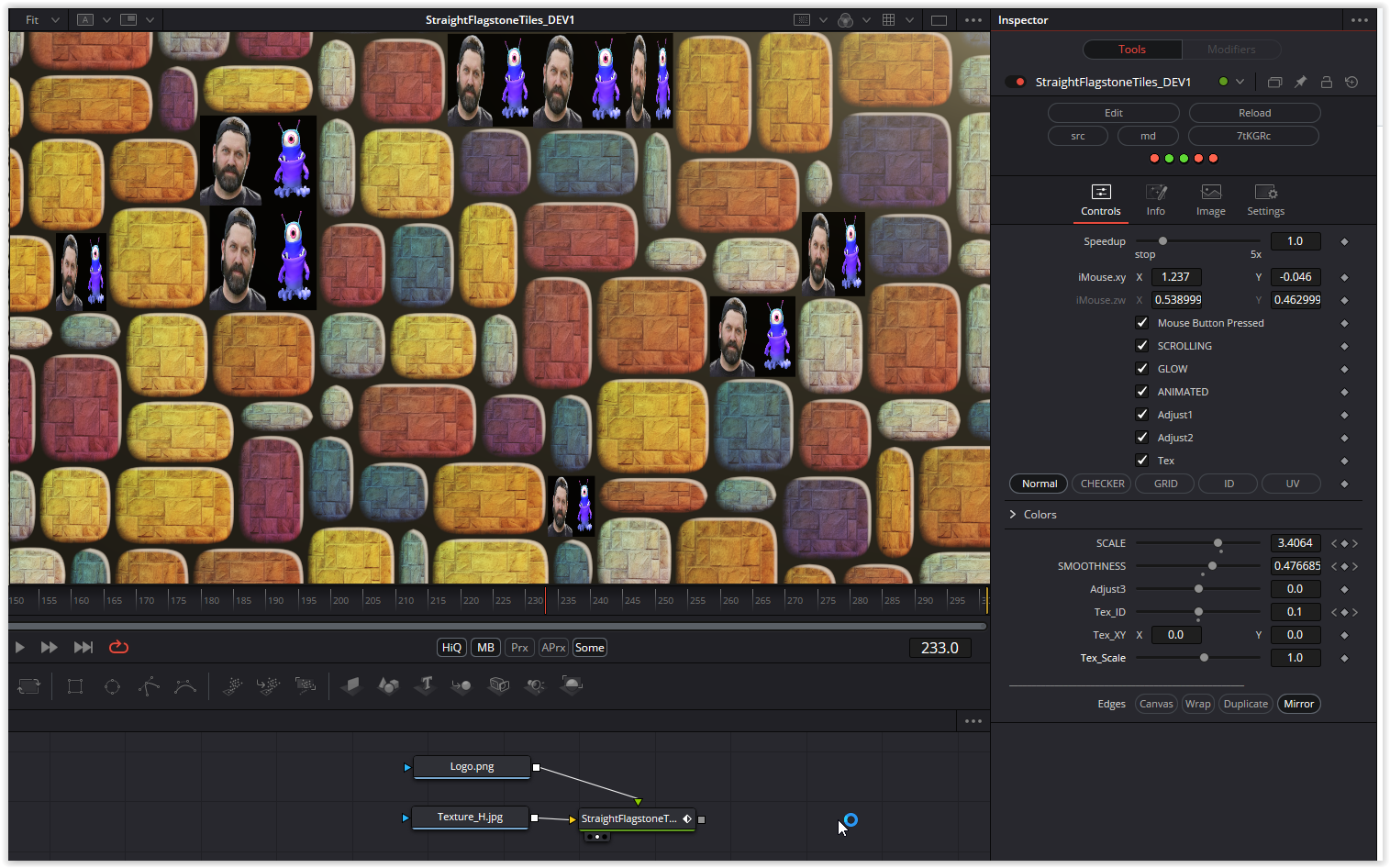
Task: Toggle MB motion blur button
Action: point(486,648)
